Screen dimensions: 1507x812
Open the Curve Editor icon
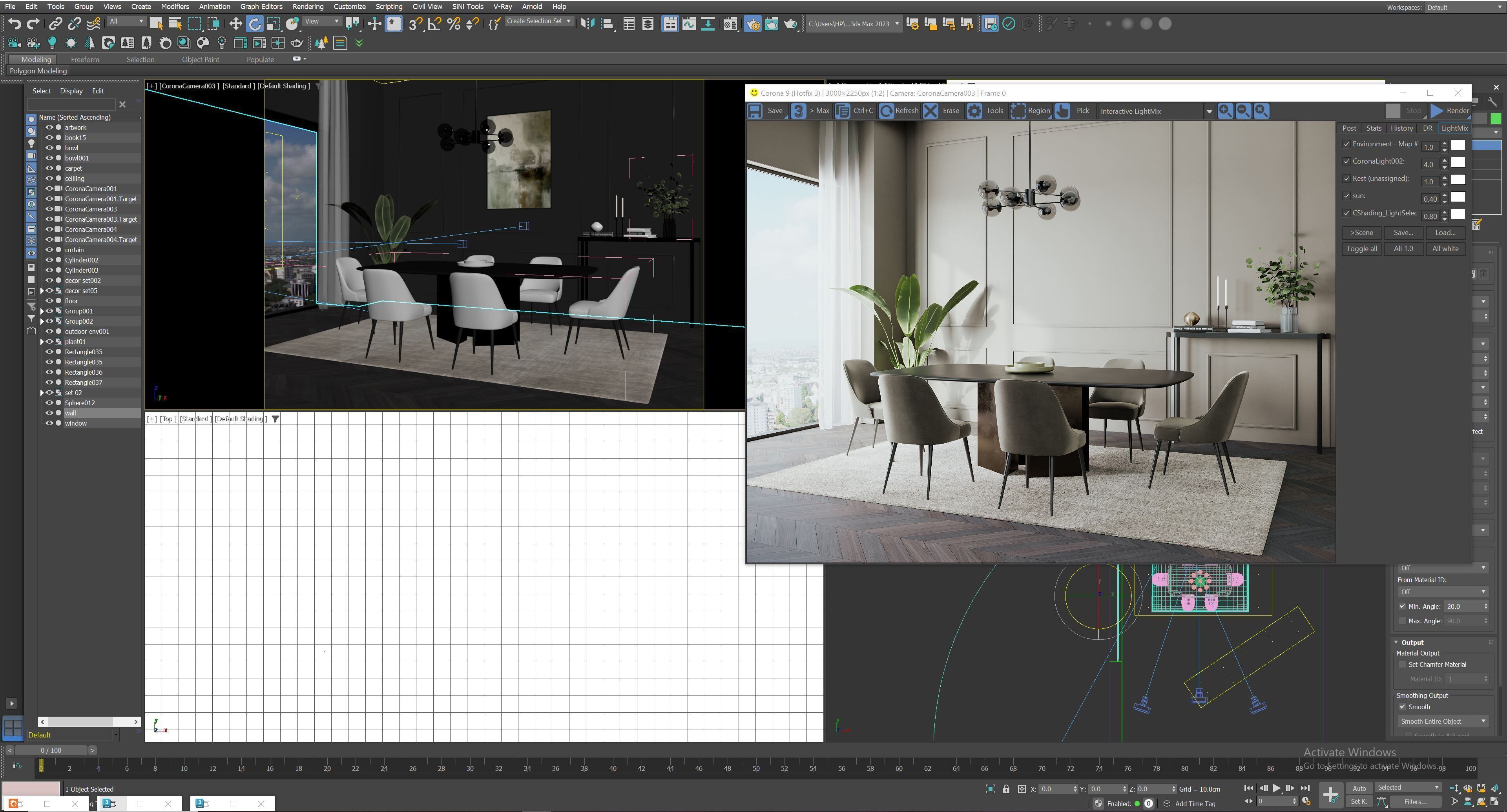pyautogui.click(x=689, y=24)
